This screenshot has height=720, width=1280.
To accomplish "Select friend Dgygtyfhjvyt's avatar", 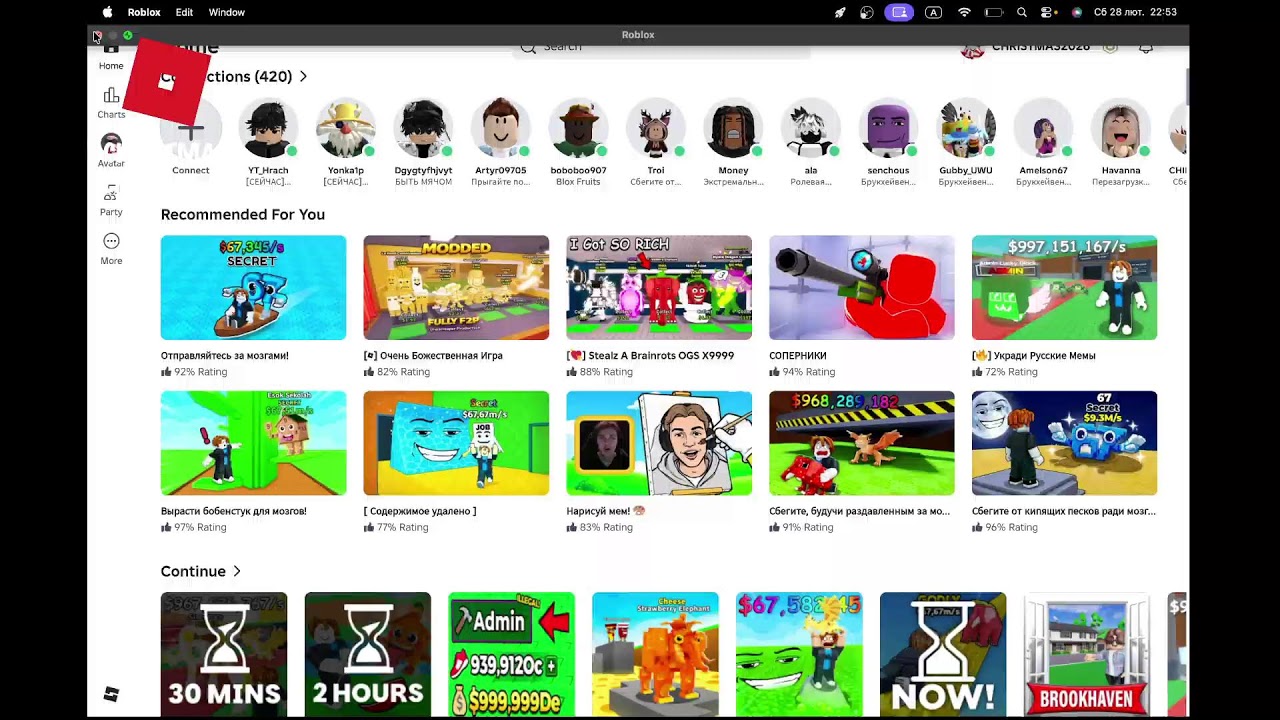I will pos(423,128).
